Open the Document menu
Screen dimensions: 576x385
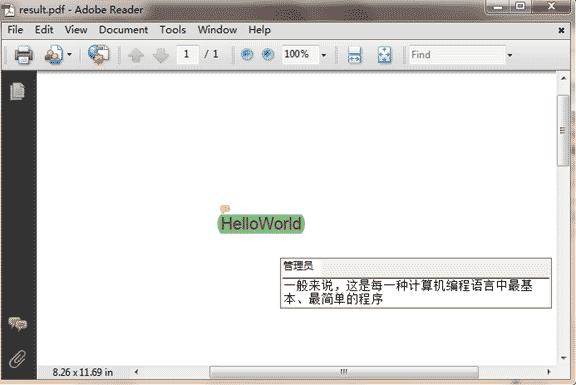(123, 30)
